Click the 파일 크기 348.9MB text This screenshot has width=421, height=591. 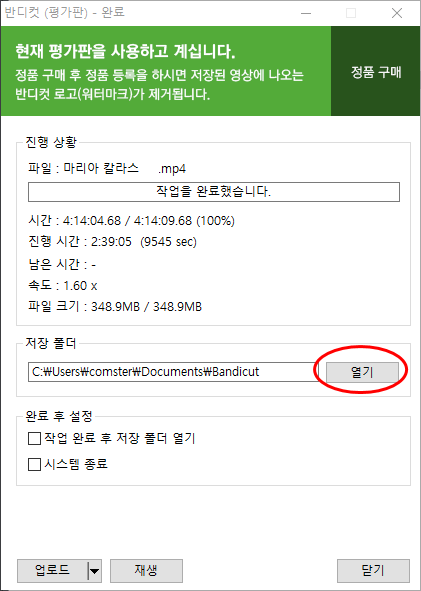115,306
